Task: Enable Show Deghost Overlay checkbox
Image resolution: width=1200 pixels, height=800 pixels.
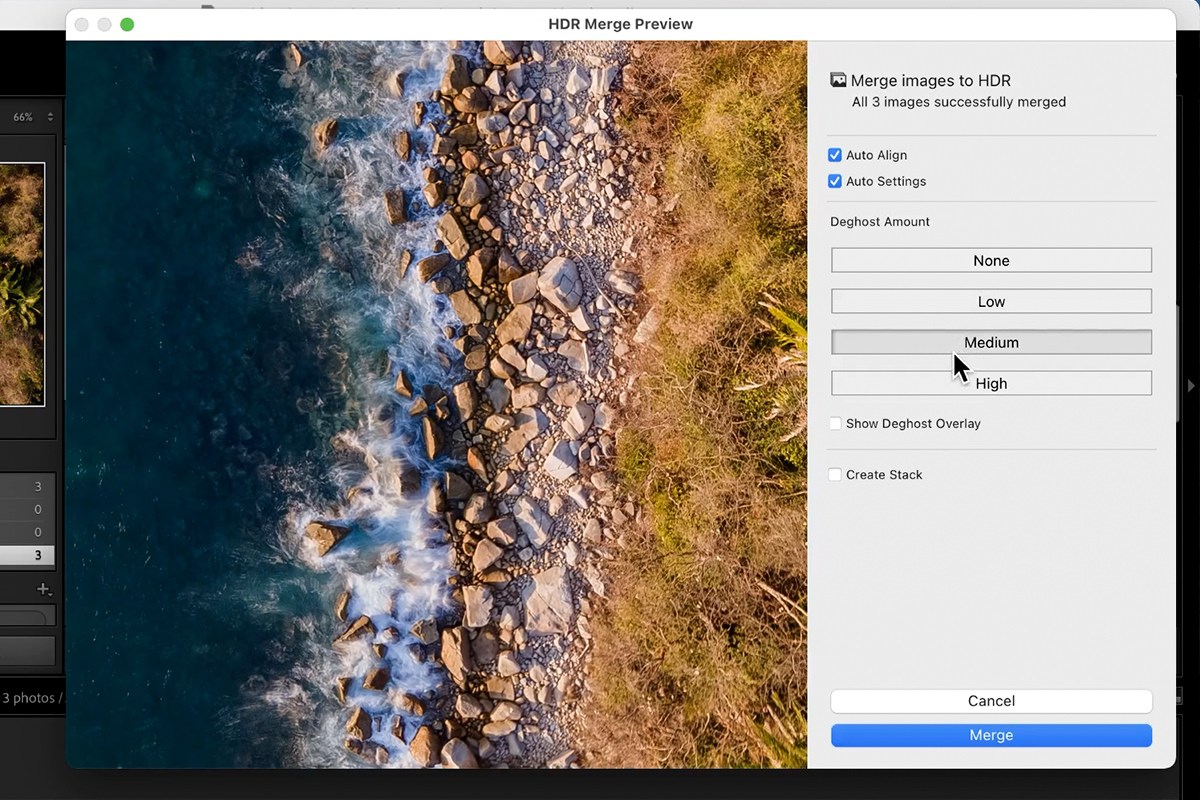Action: [x=835, y=423]
